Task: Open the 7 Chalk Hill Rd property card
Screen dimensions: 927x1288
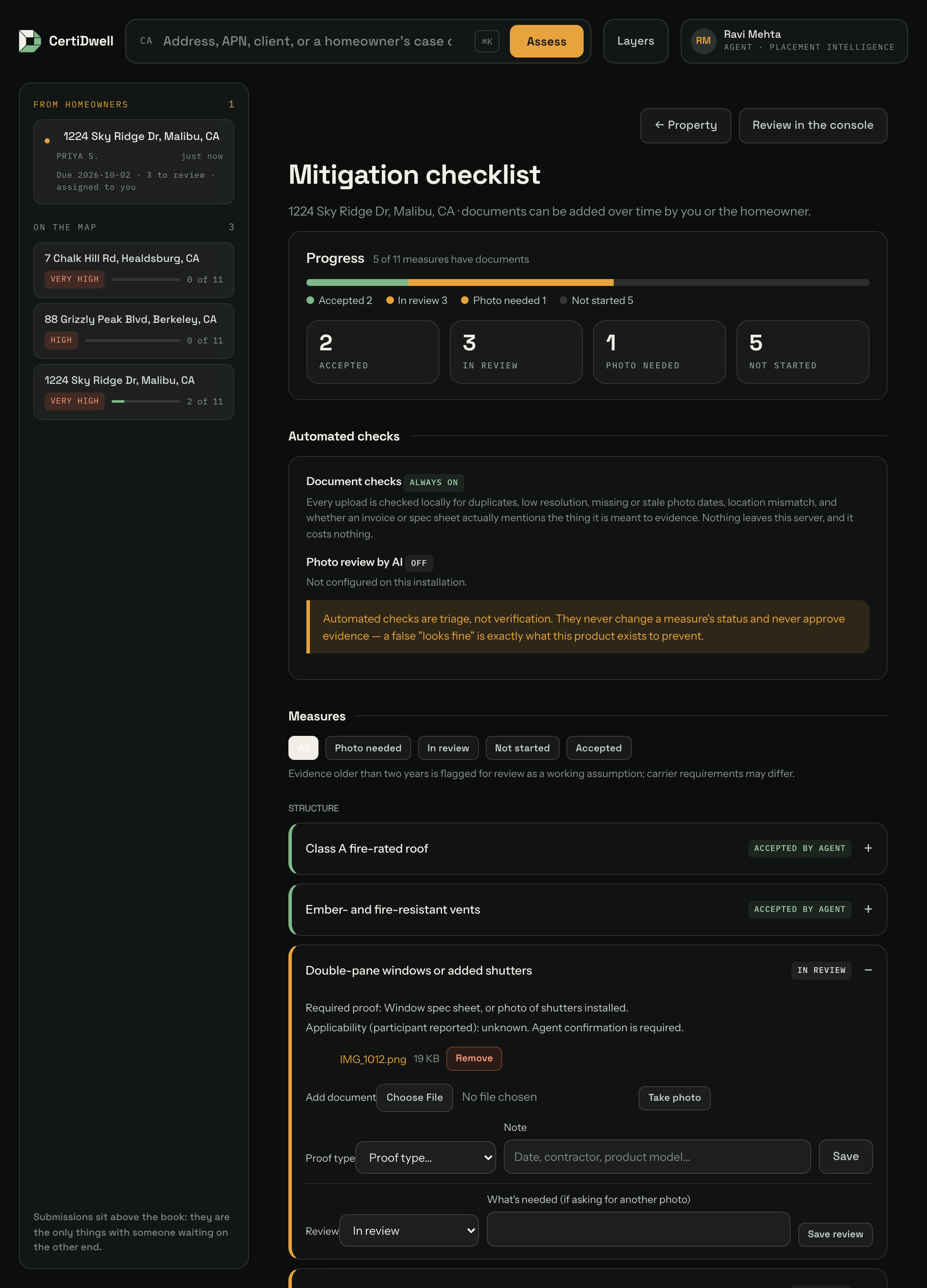Action: (x=134, y=270)
